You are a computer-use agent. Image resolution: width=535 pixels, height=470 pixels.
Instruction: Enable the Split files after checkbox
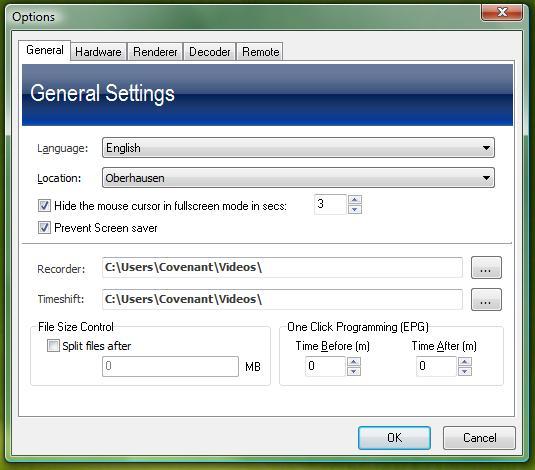point(53,345)
